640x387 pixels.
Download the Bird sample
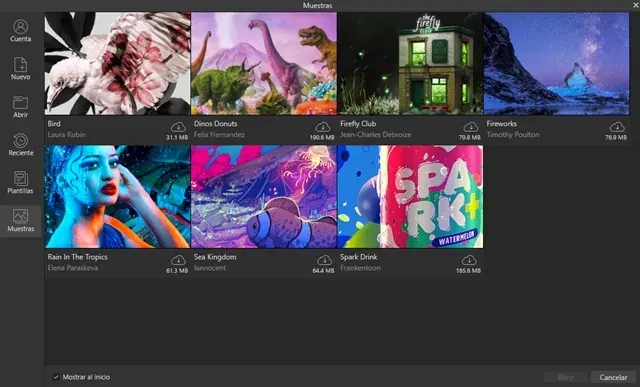click(x=178, y=127)
